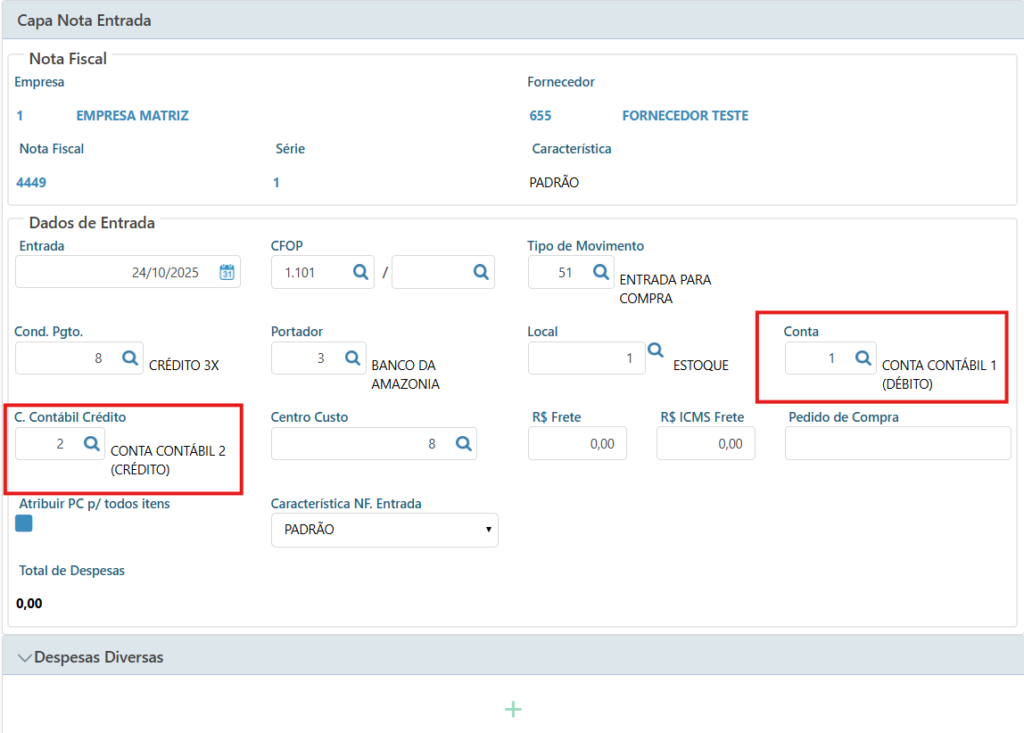Search Tipo de Movimento lookup icon

coord(600,272)
